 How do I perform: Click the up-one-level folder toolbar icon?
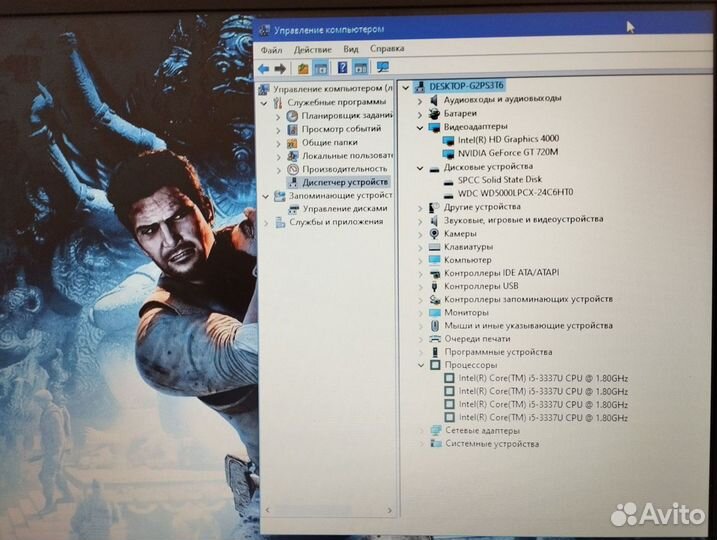click(303, 69)
